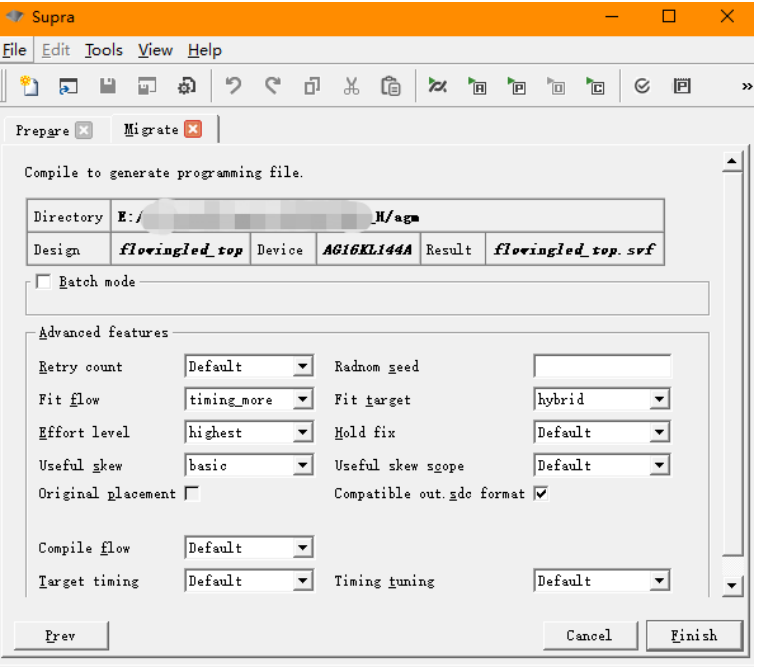Click the Random seed input field
The image size is (757, 667).
[x=602, y=366]
